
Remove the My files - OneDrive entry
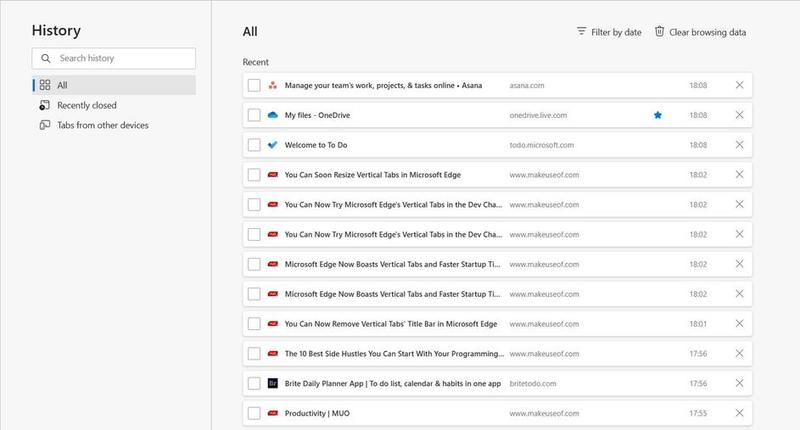coord(739,115)
